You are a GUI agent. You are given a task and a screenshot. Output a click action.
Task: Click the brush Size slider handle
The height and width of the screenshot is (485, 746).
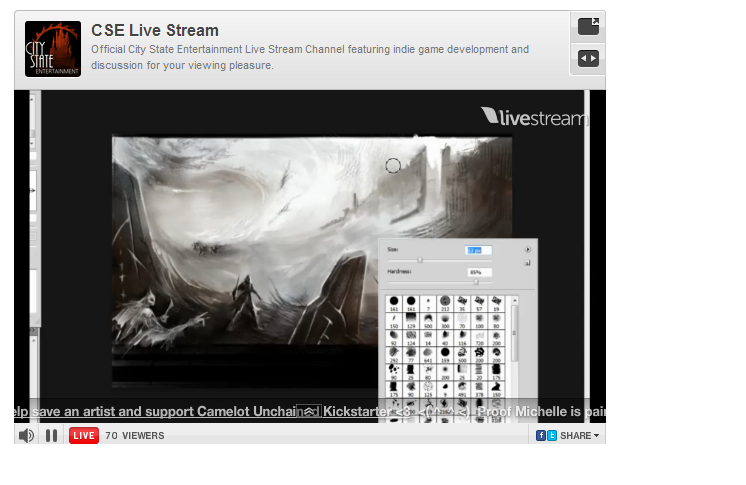pyautogui.click(x=420, y=260)
